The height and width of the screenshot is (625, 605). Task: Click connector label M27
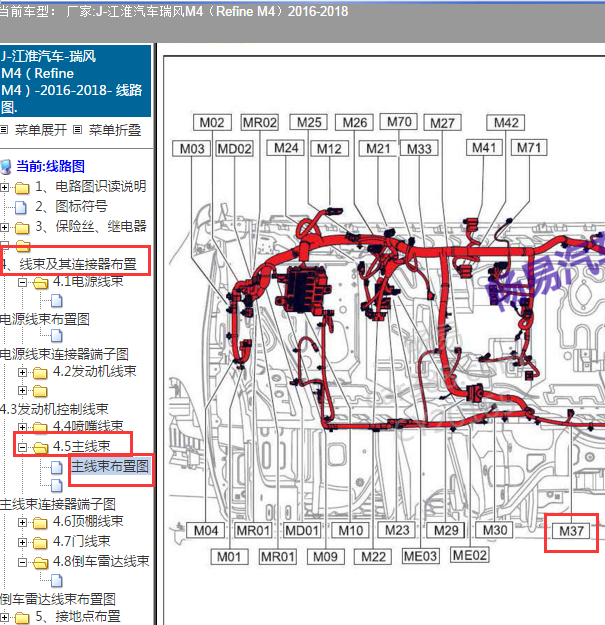[x=442, y=123]
